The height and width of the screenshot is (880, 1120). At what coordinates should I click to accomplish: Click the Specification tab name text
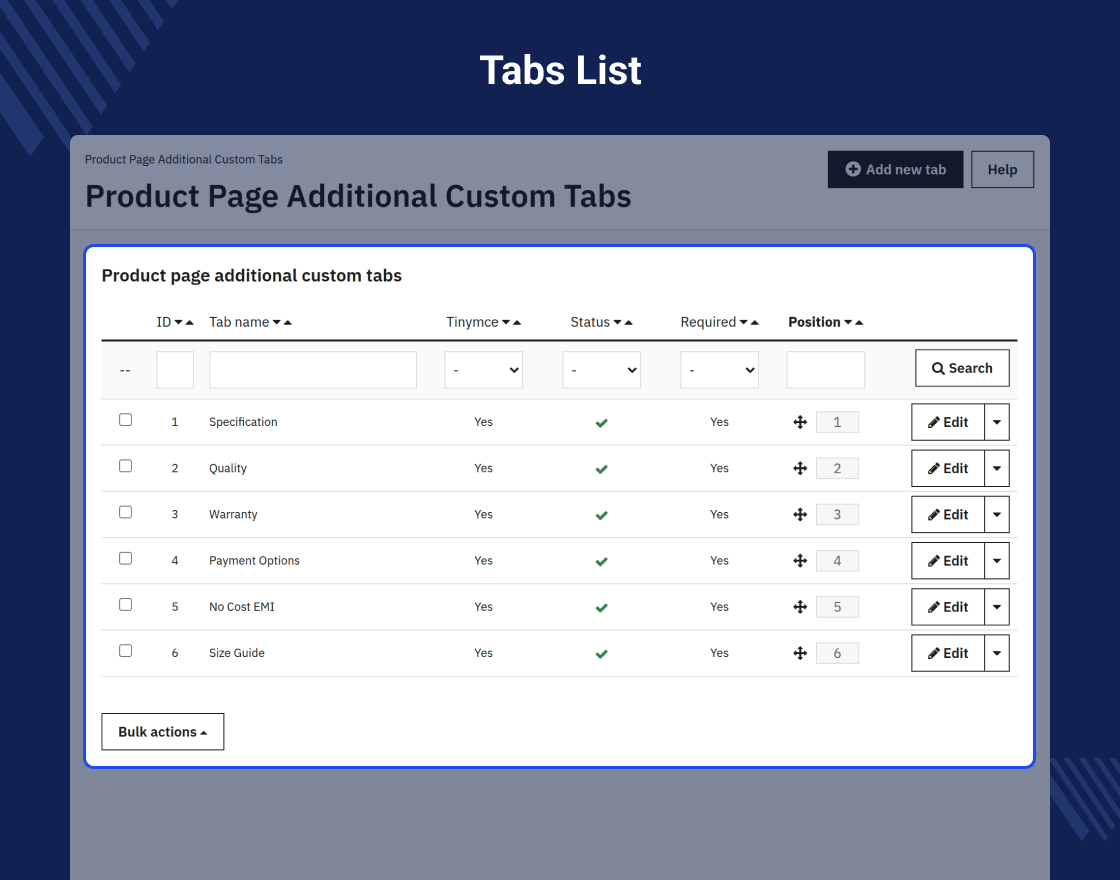pos(243,422)
